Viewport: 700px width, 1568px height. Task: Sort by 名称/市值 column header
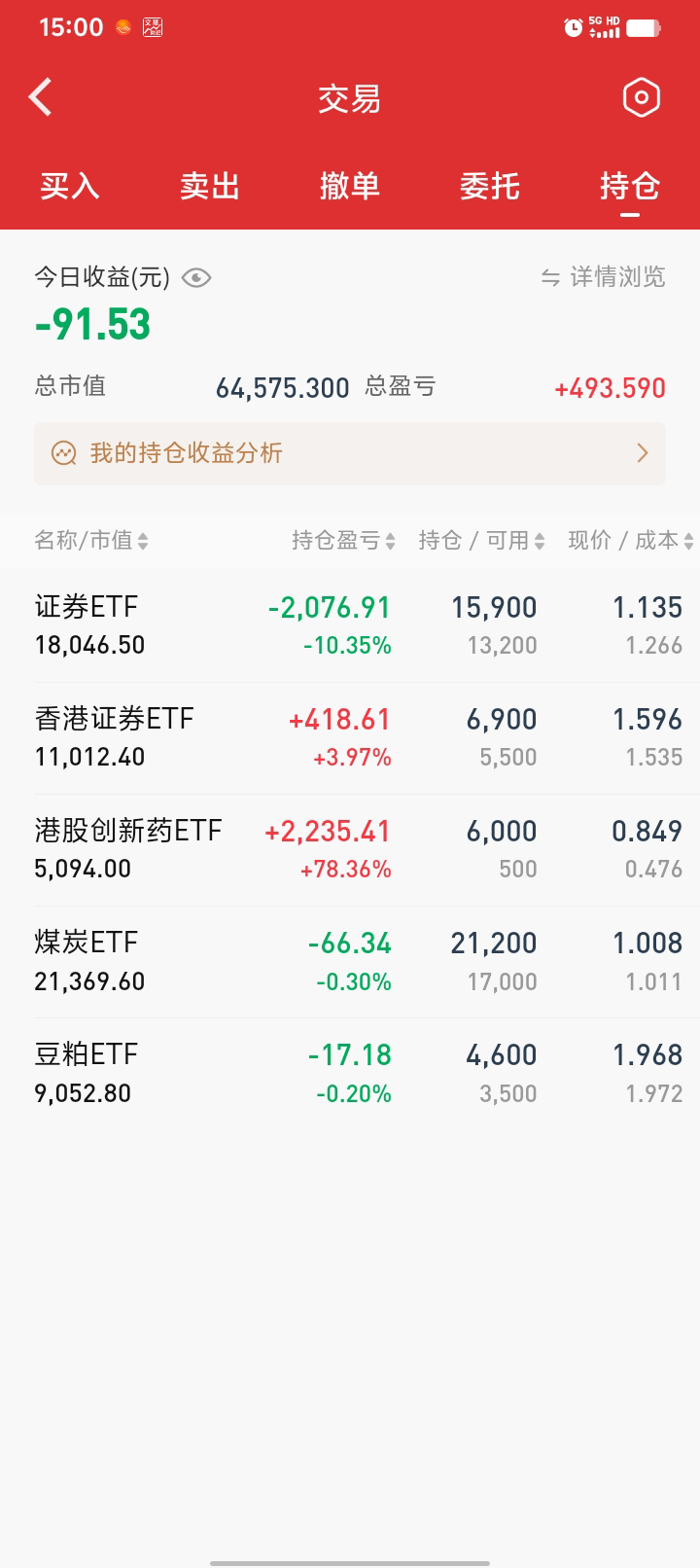[x=91, y=541]
